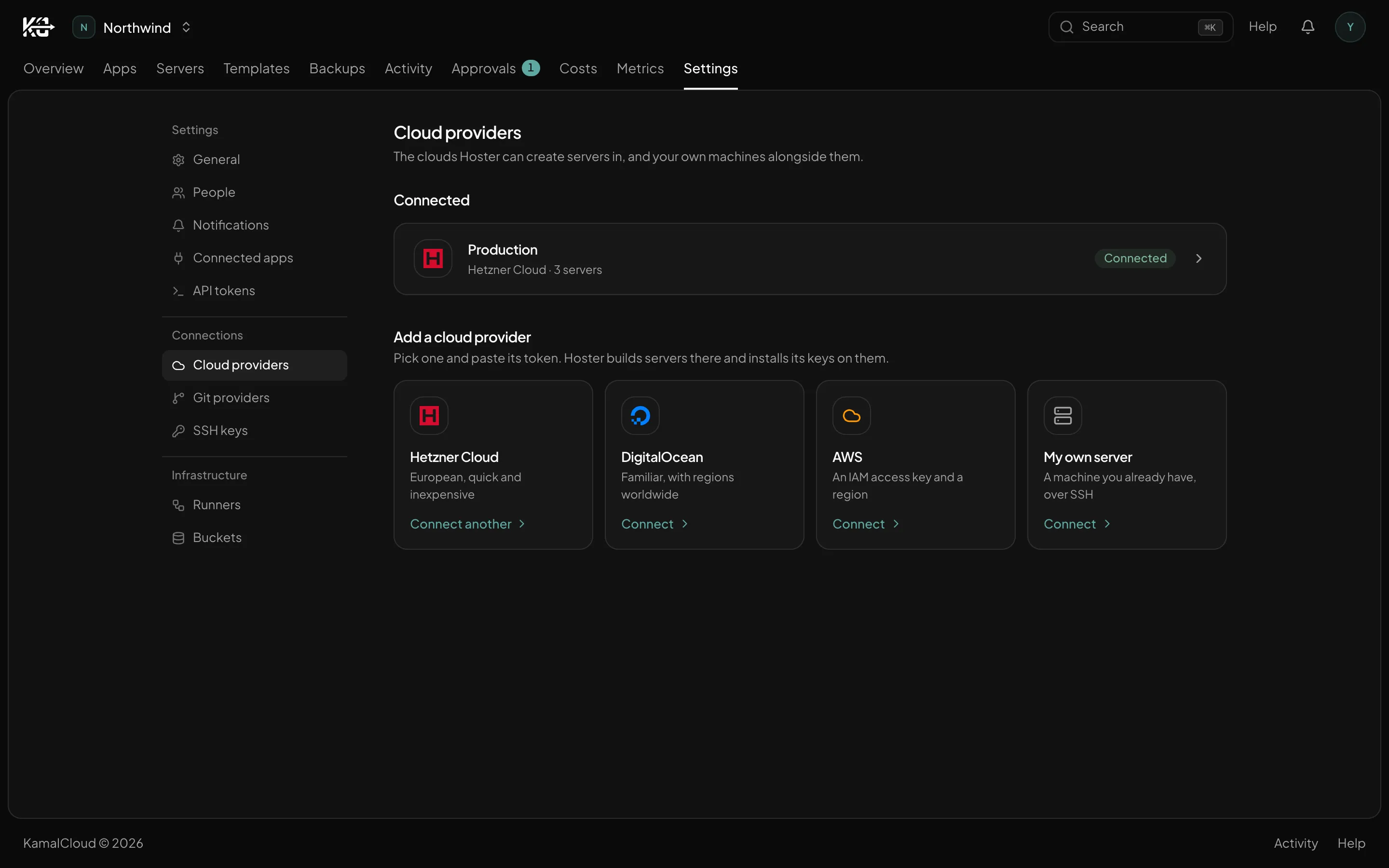Click the Runners icon in sidebar
Viewport: 1389px width, 868px height.
178,505
